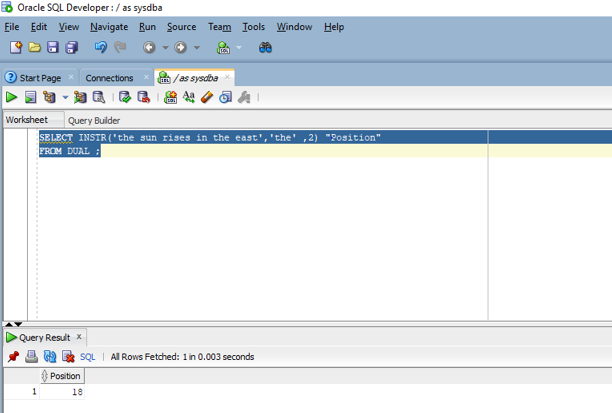This screenshot has width=612, height=413.
Task: Click the Run Script icon
Action: coord(30,97)
